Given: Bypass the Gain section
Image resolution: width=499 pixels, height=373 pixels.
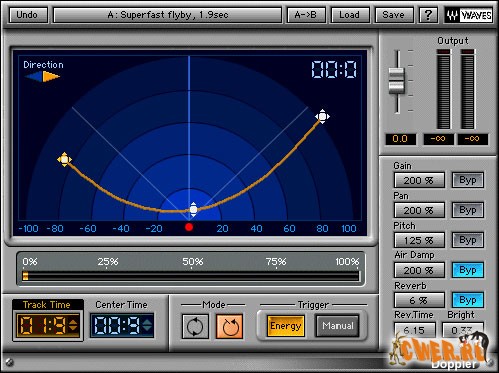Looking at the screenshot, I should (x=468, y=180).
